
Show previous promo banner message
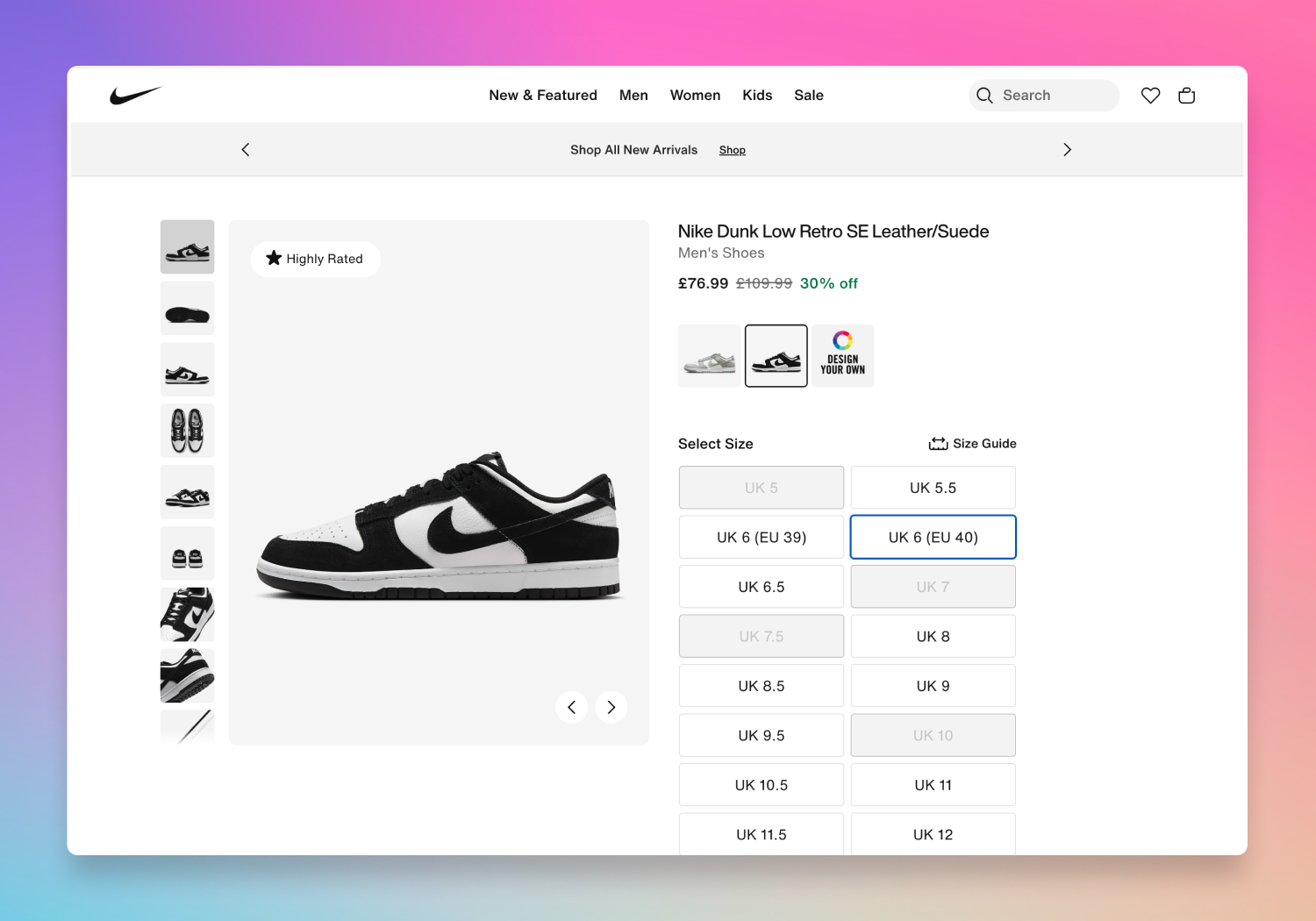(246, 150)
